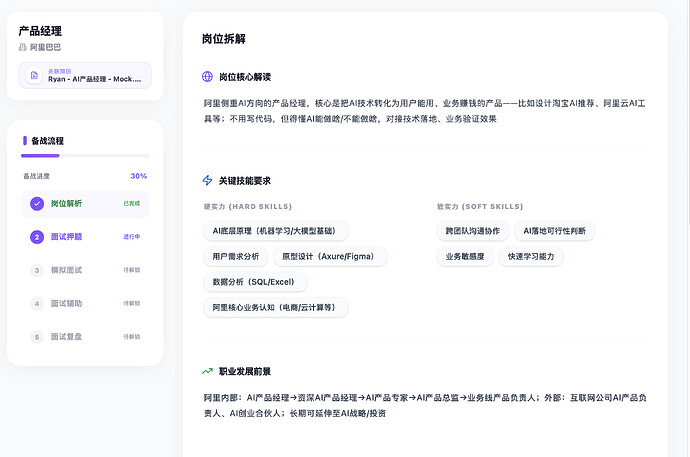Click the completed checkmark icon for 岗位解析

pyautogui.click(x=37, y=204)
